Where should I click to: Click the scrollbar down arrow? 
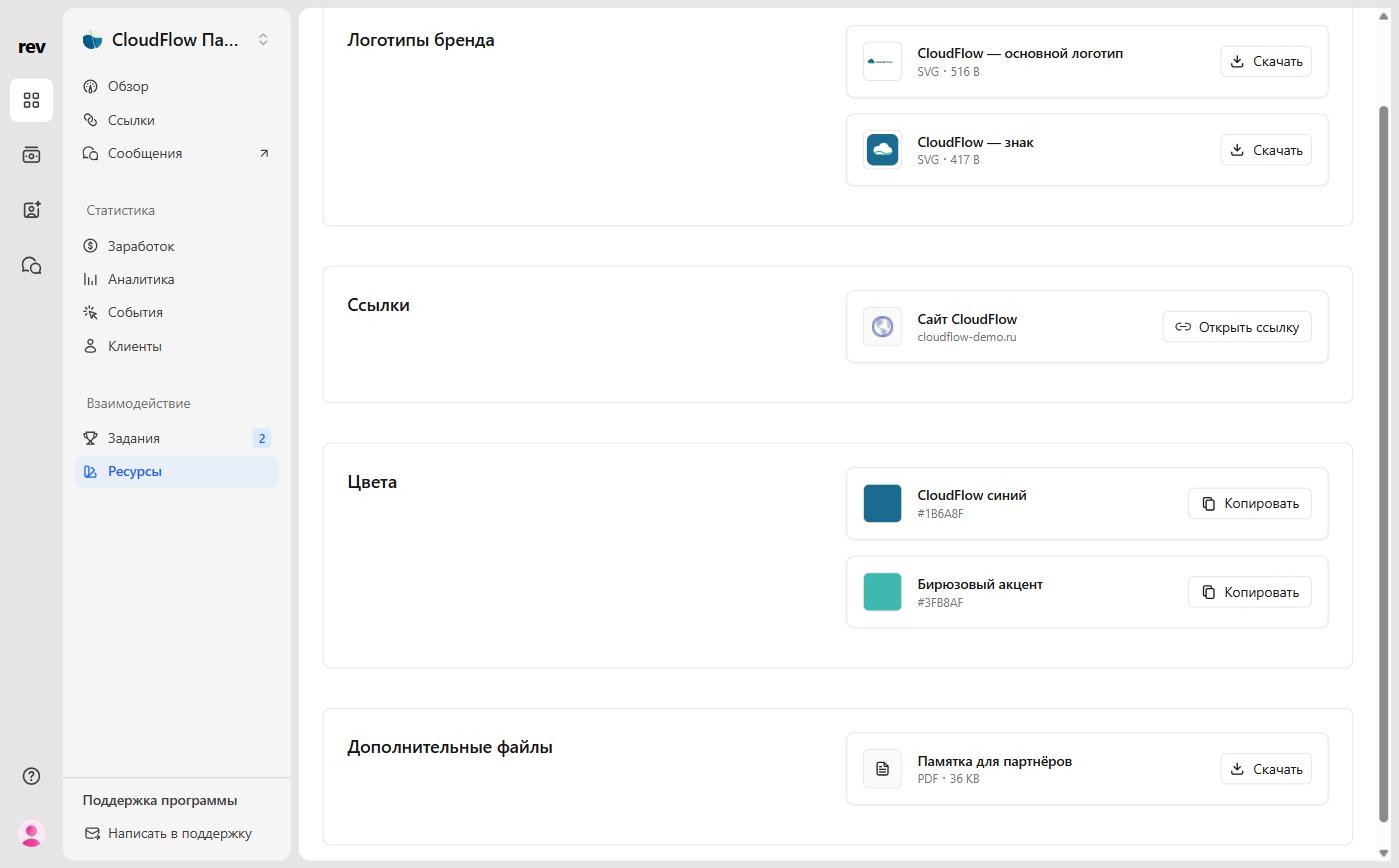(x=1384, y=853)
